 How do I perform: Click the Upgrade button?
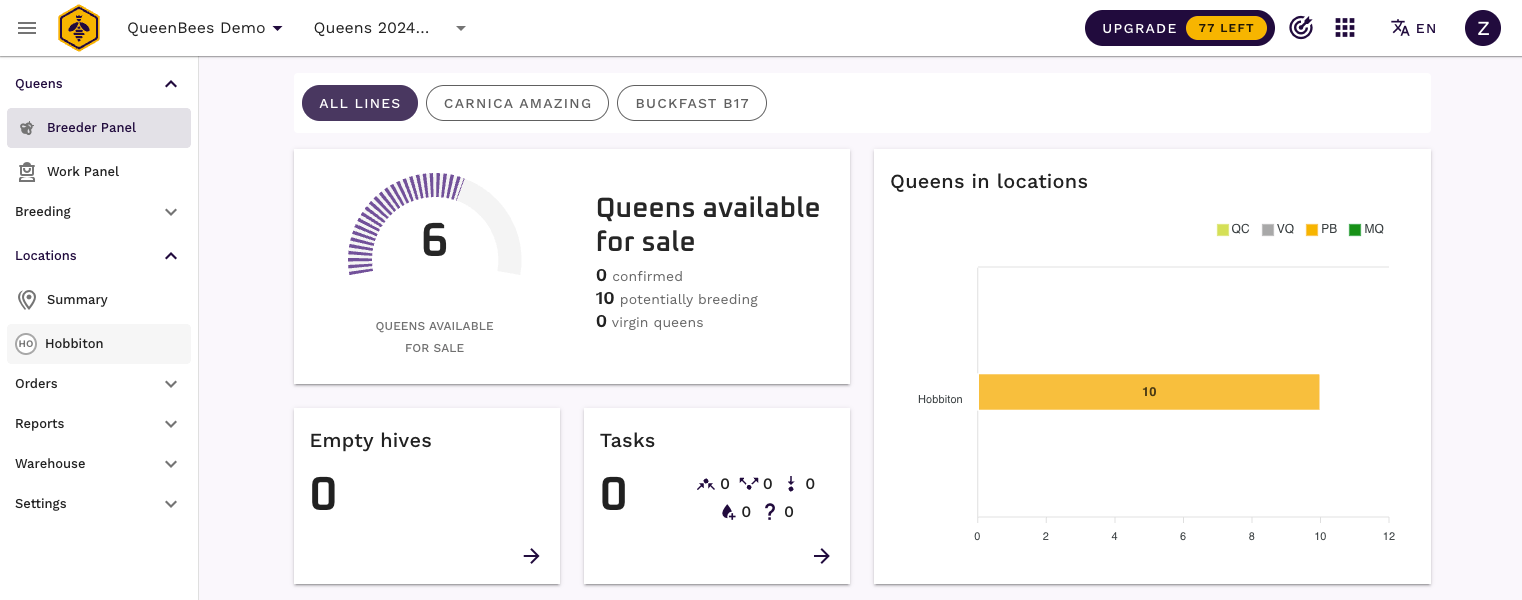[1179, 28]
